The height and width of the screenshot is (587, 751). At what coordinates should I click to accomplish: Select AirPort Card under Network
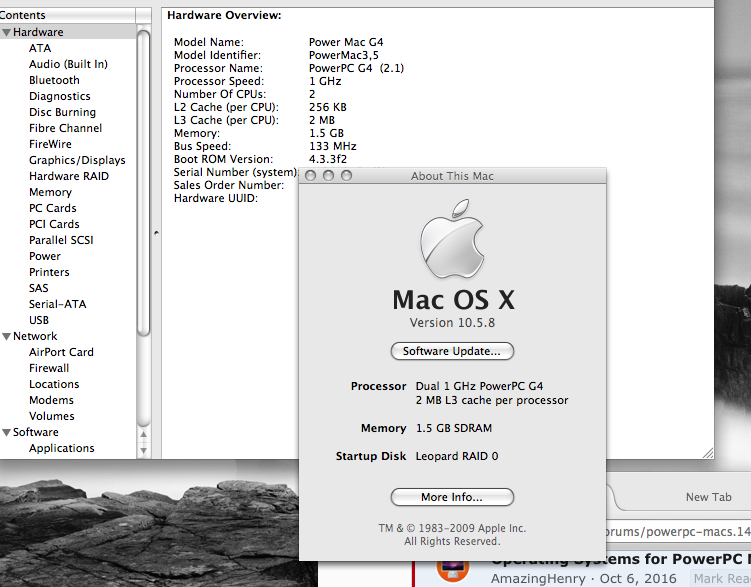click(x=61, y=352)
